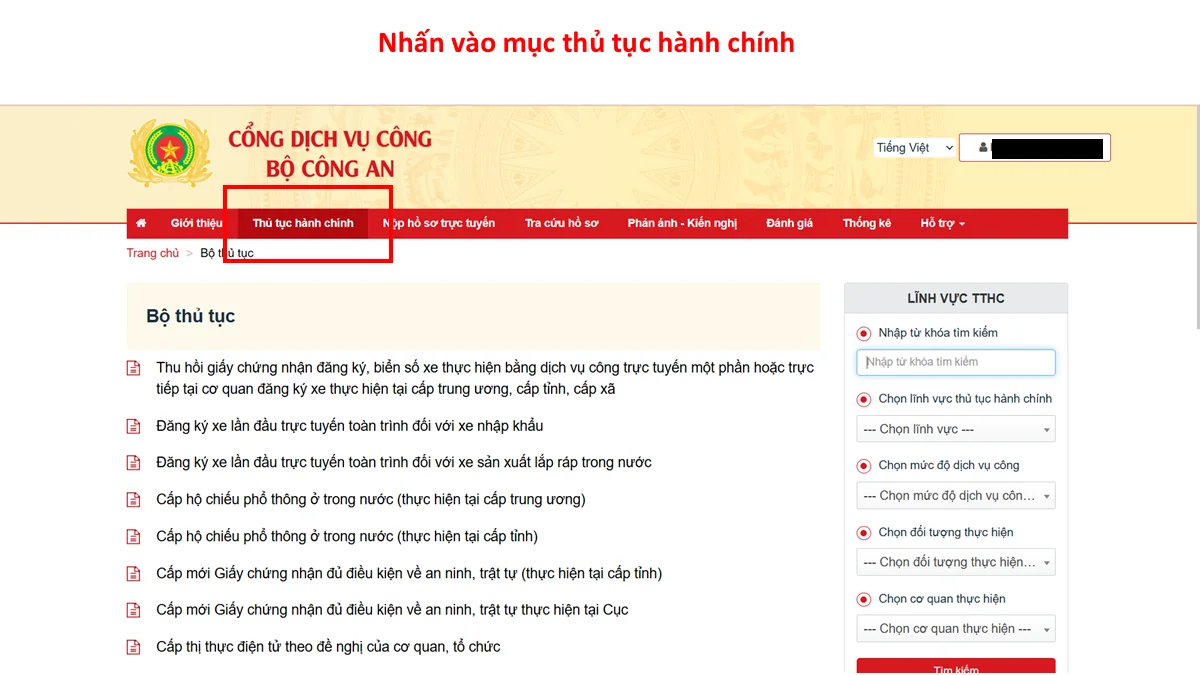
Task: Open the Chọn mức độ dịch vụ công dropdown
Action: coord(956,496)
